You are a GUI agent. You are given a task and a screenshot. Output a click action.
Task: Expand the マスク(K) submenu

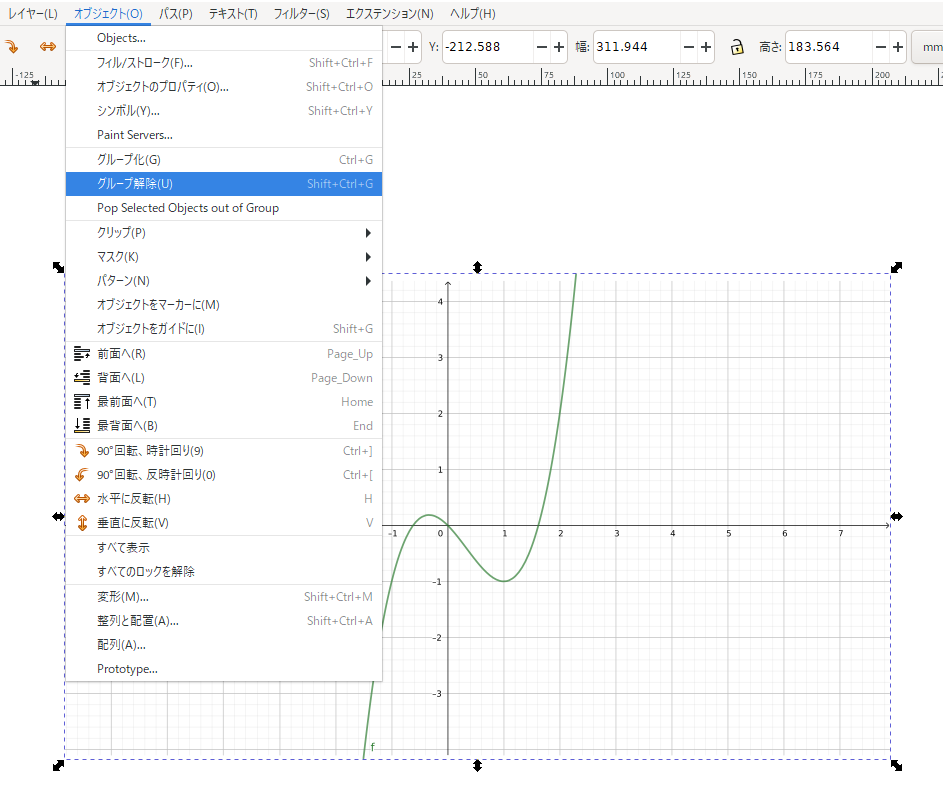pos(224,257)
